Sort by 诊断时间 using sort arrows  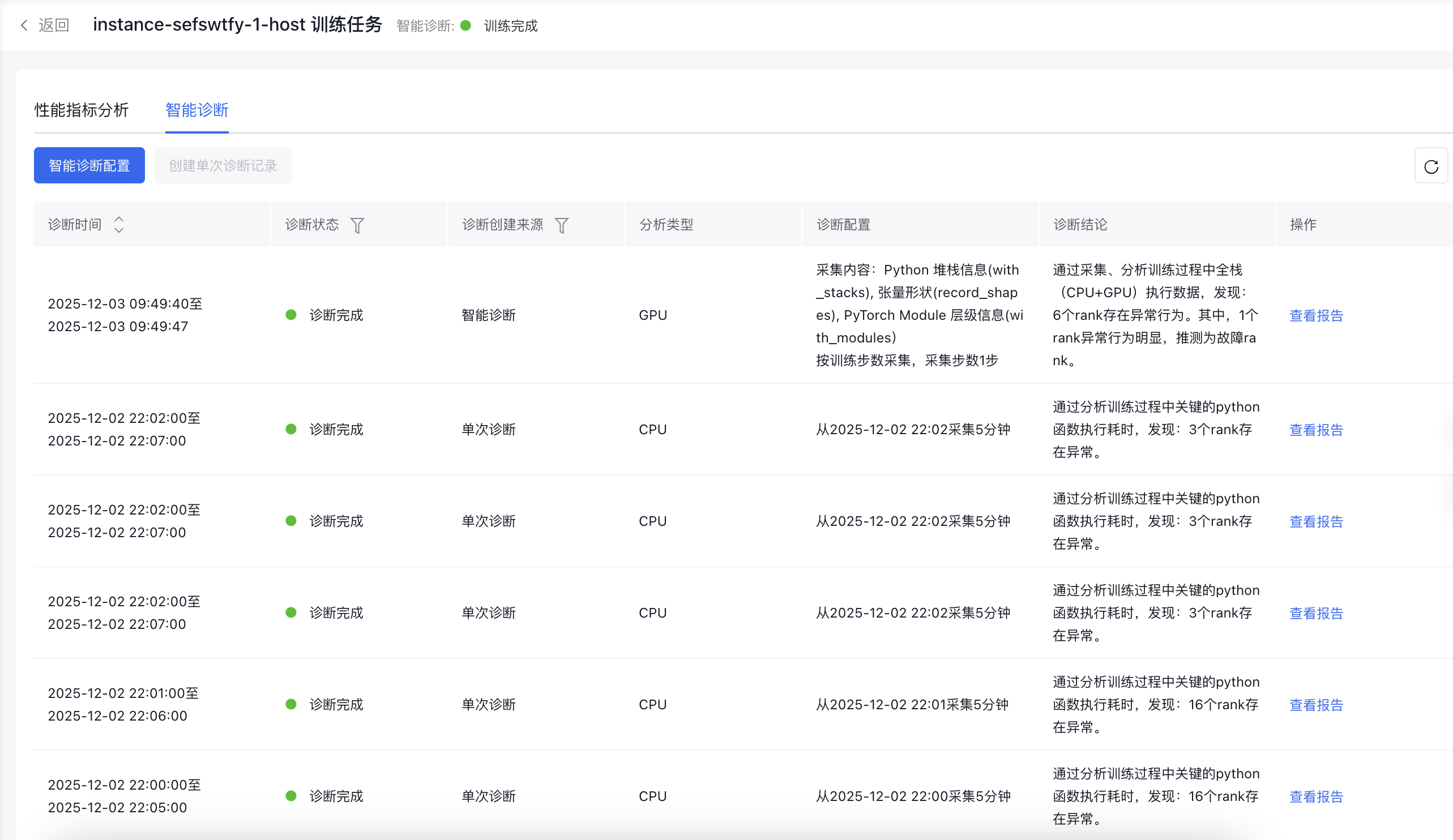119,224
